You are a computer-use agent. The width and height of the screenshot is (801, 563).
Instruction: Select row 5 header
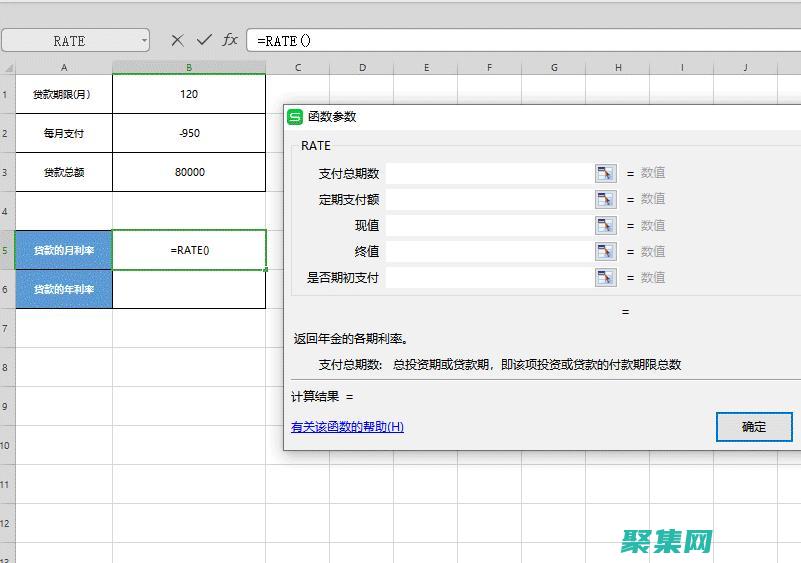tap(7, 250)
